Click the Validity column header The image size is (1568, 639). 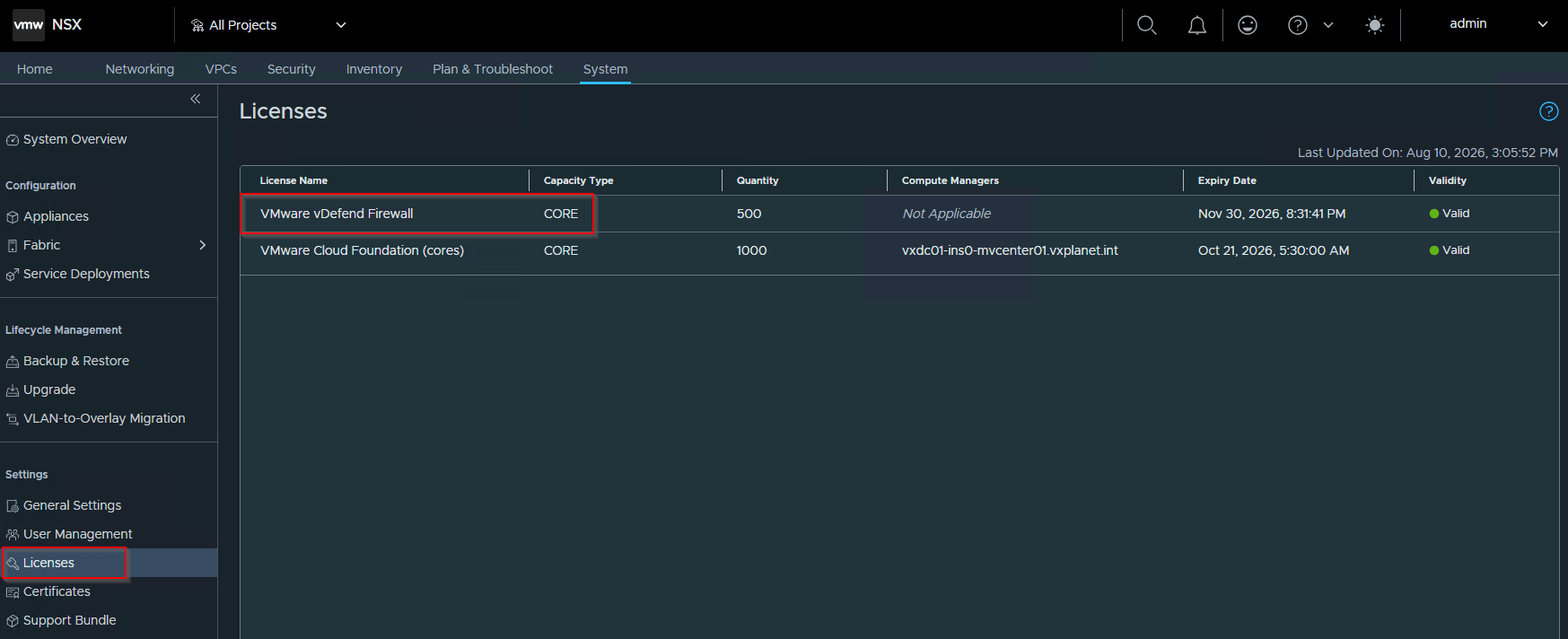point(1448,180)
